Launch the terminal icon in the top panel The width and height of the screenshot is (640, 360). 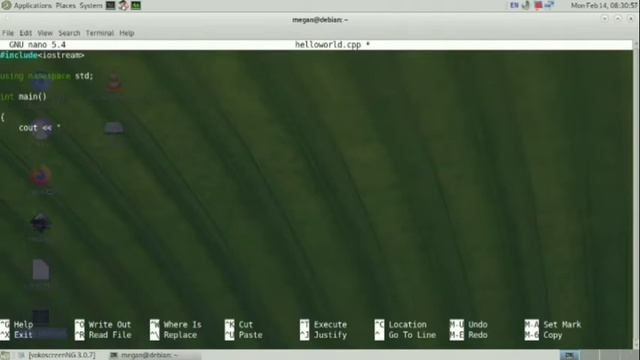tap(111, 5)
